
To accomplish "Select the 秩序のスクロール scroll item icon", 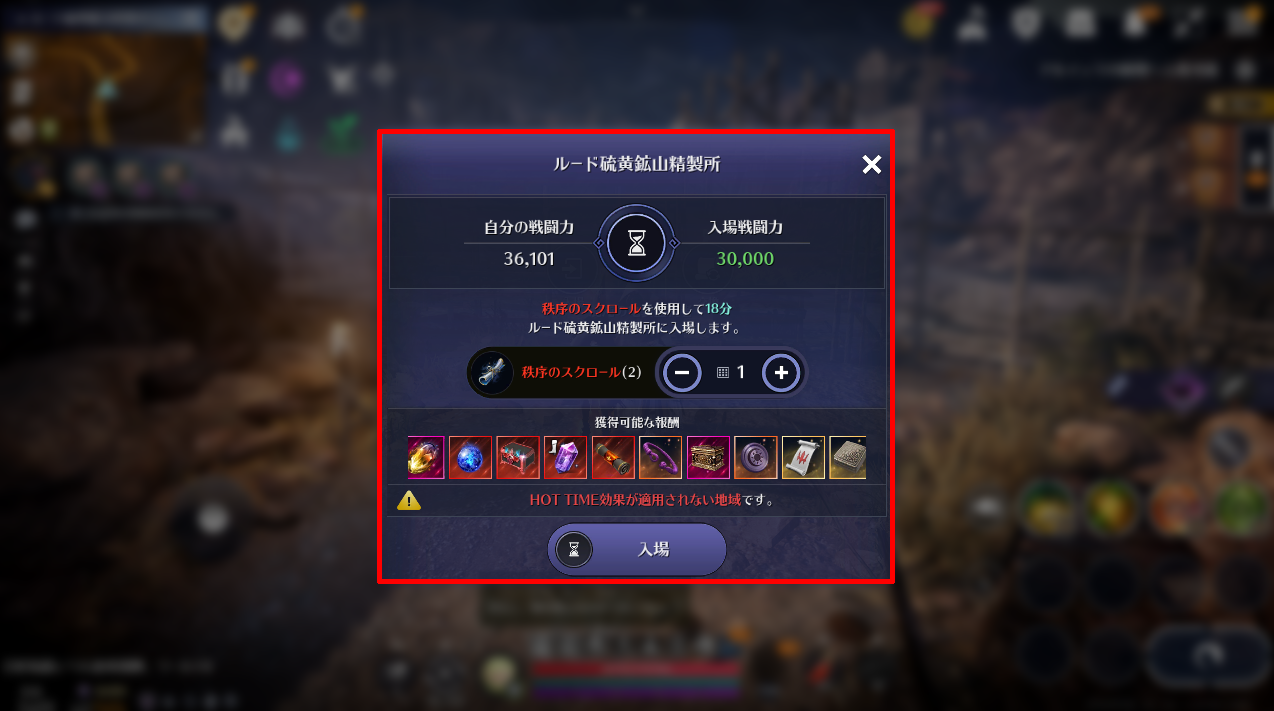I will (x=492, y=373).
